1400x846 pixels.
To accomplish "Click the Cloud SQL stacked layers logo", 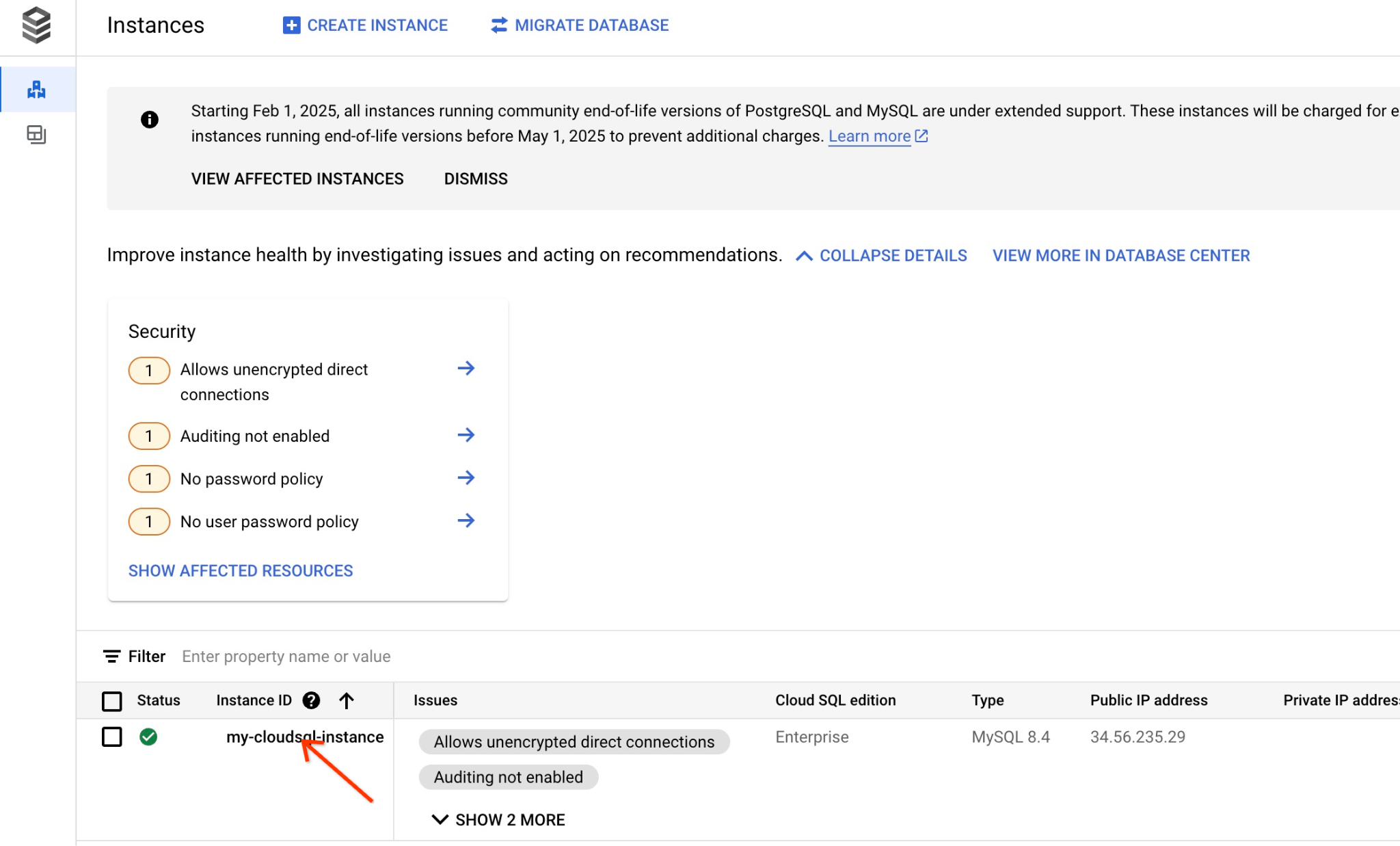I will (x=36, y=25).
